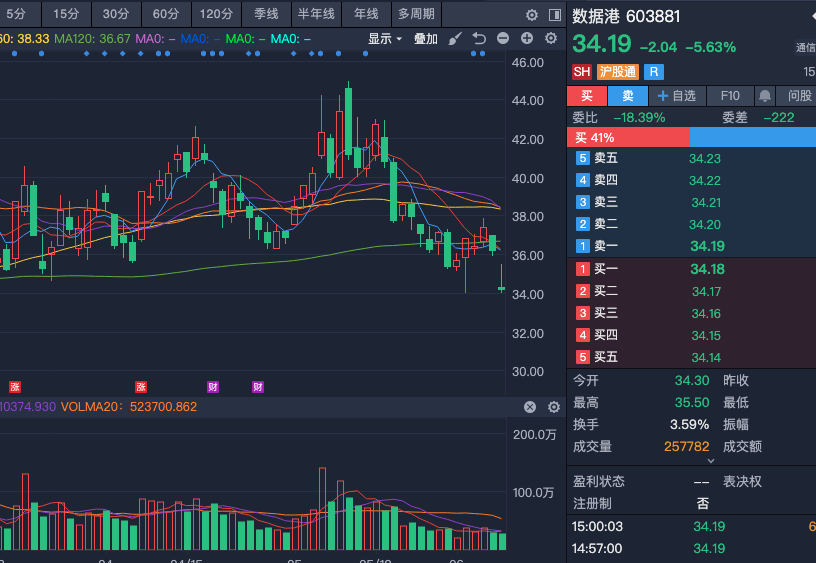
Task: Click the first red 涨 marker
Action: (15, 387)
